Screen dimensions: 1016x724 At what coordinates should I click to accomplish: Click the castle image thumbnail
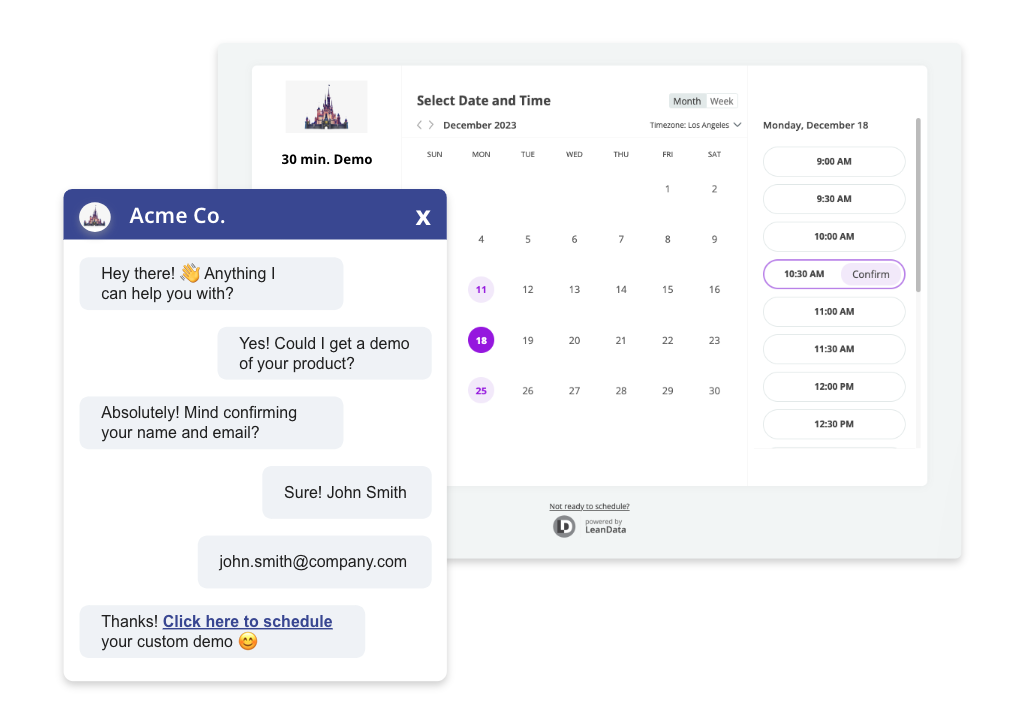tap(326, 107)
